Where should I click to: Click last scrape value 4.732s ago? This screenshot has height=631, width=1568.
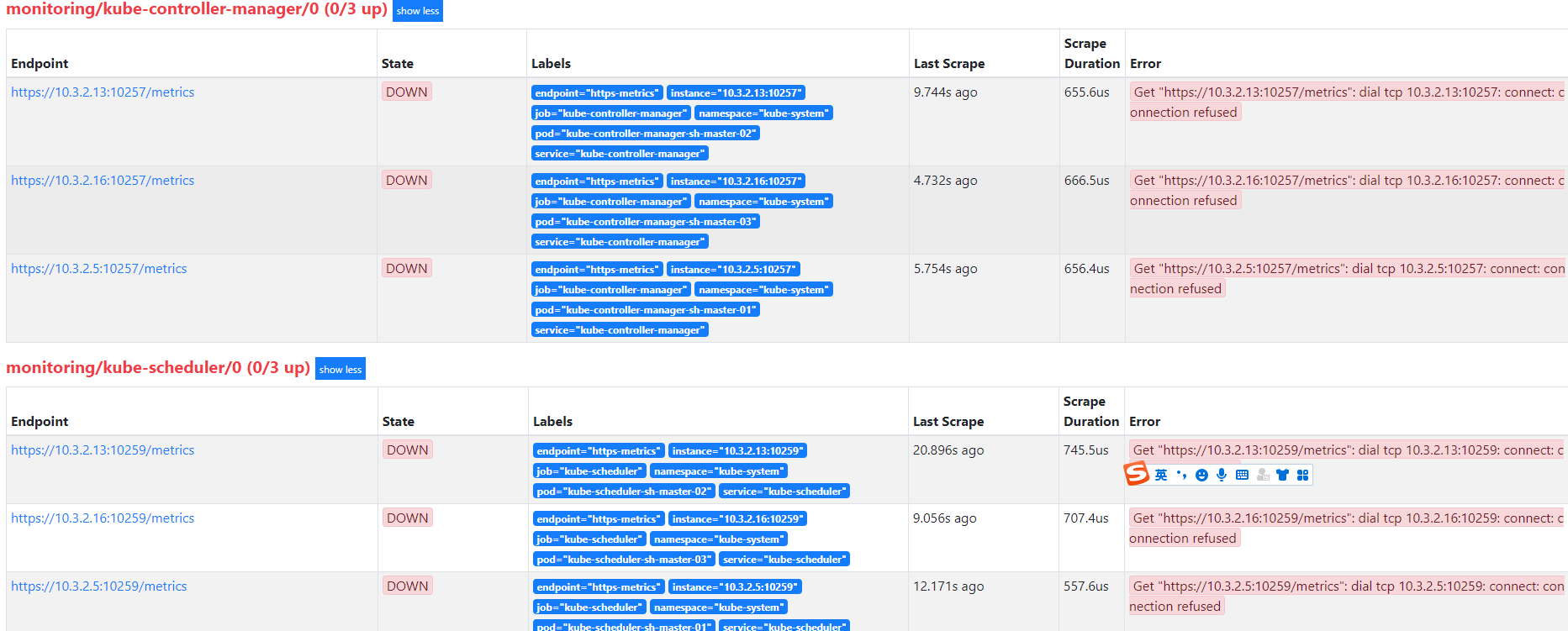click(x=946, y=181)
